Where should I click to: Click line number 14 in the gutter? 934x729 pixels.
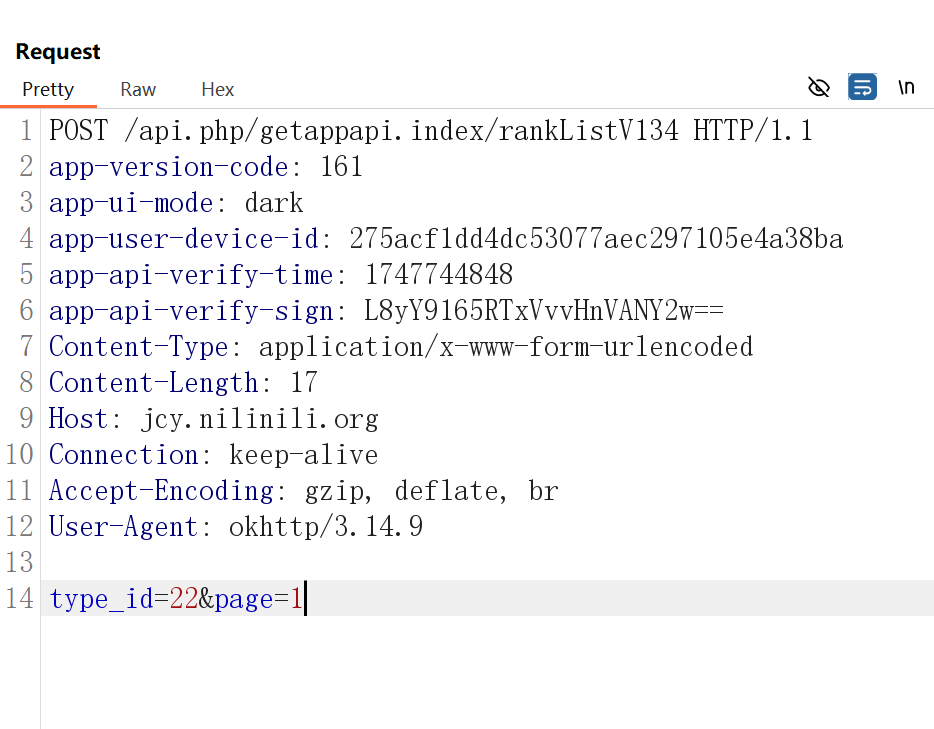(19, 598)
